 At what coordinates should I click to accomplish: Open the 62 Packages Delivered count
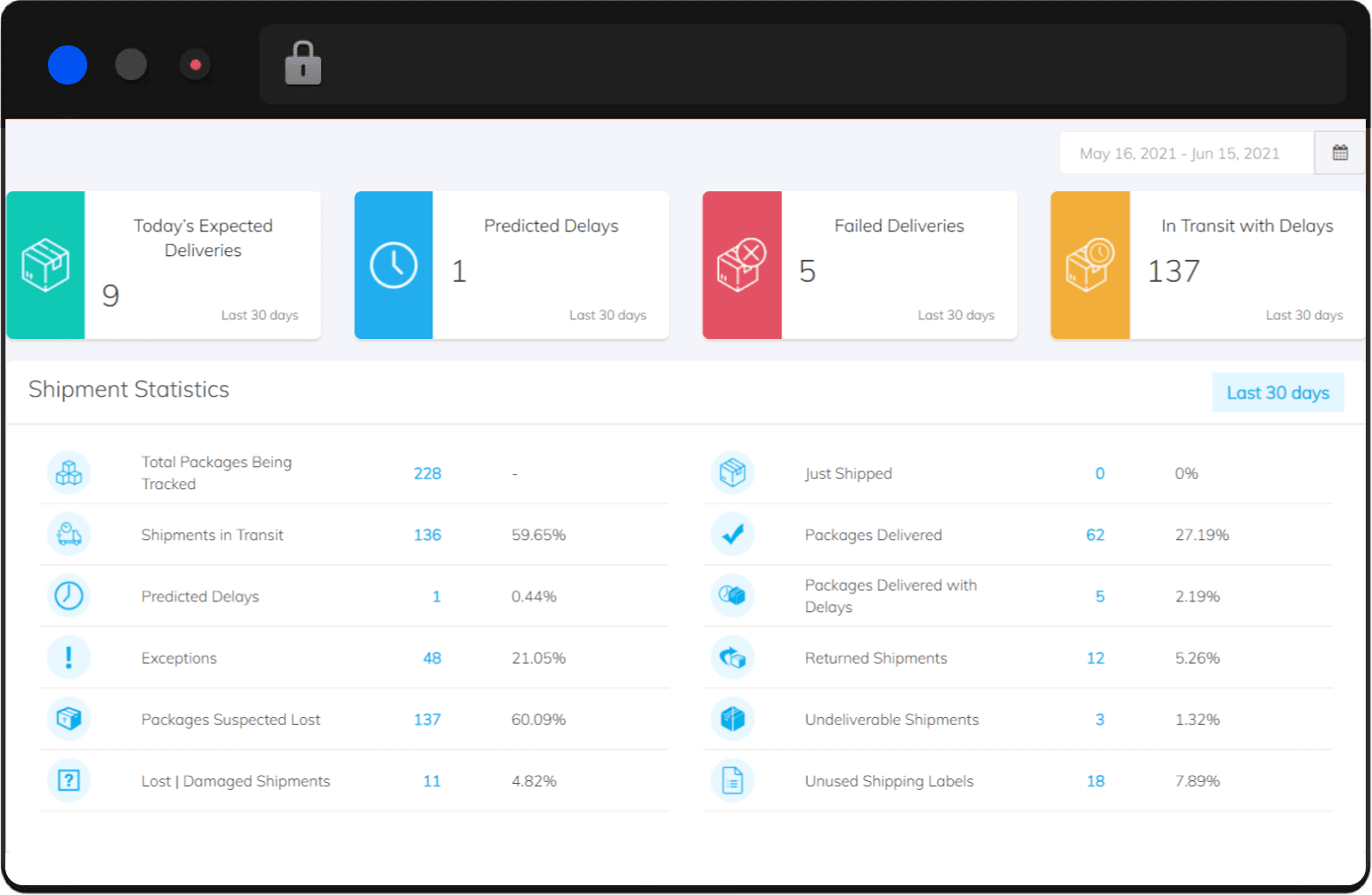pos(1094,535)
